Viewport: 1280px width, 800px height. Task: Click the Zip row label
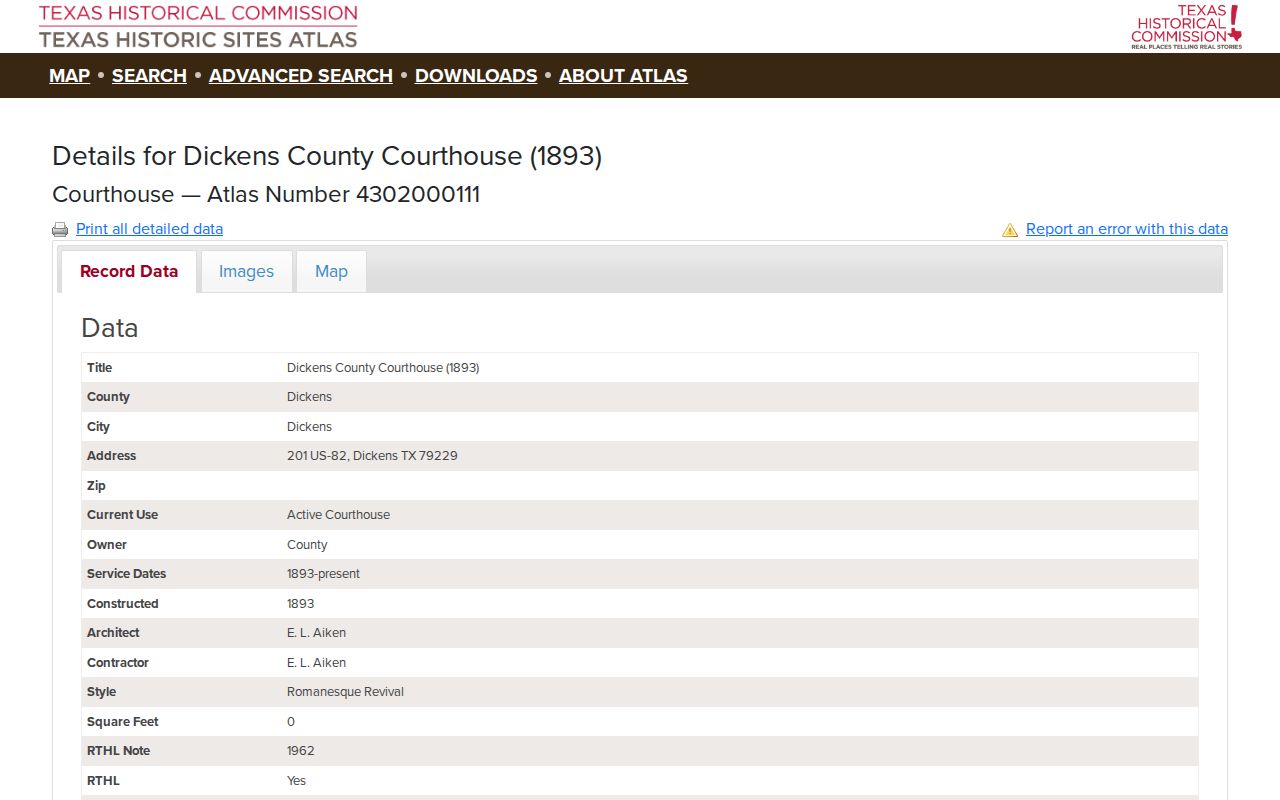pos(96,486)
